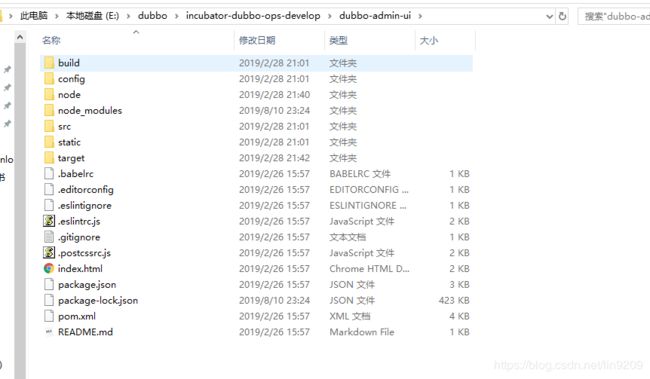
Task: Select the config folder icon
Action: [x=49, y=79]
